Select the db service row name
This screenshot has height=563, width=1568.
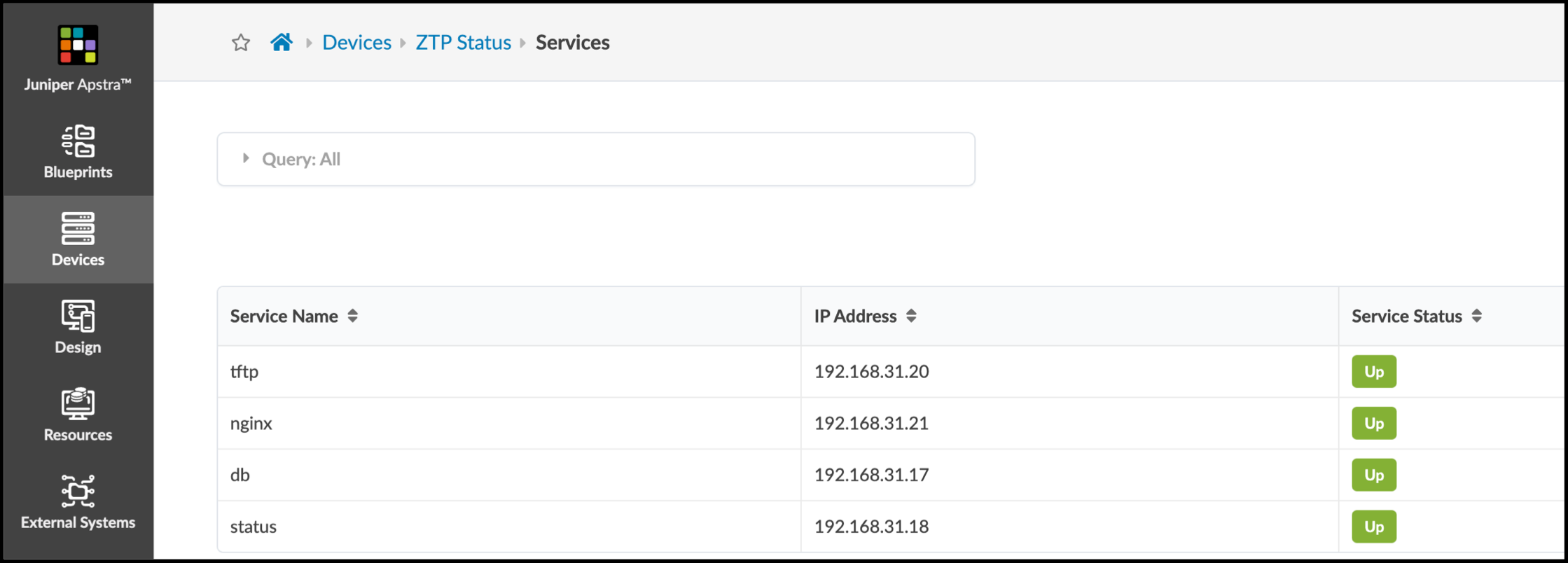point(240,475)
